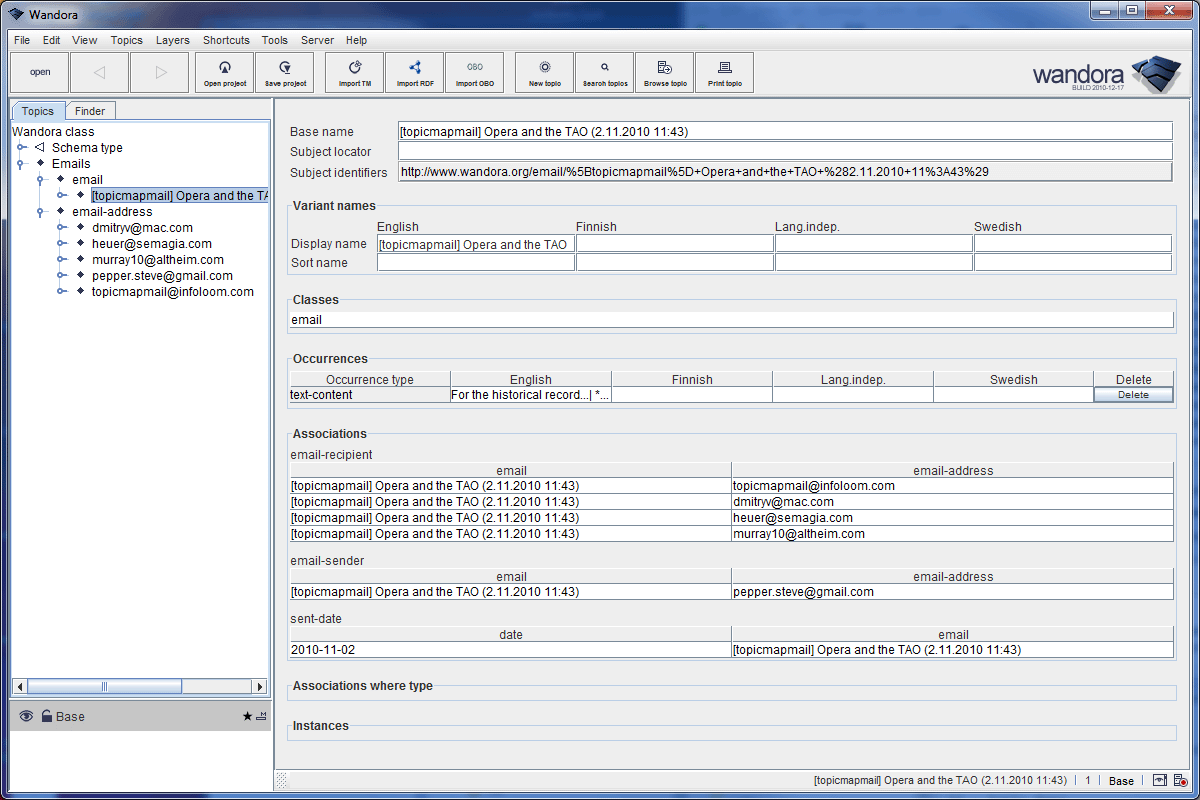The height and width of the screenshot is (800, 1200).
Task: Switch to the Finder tab
Action: [90, 110]
